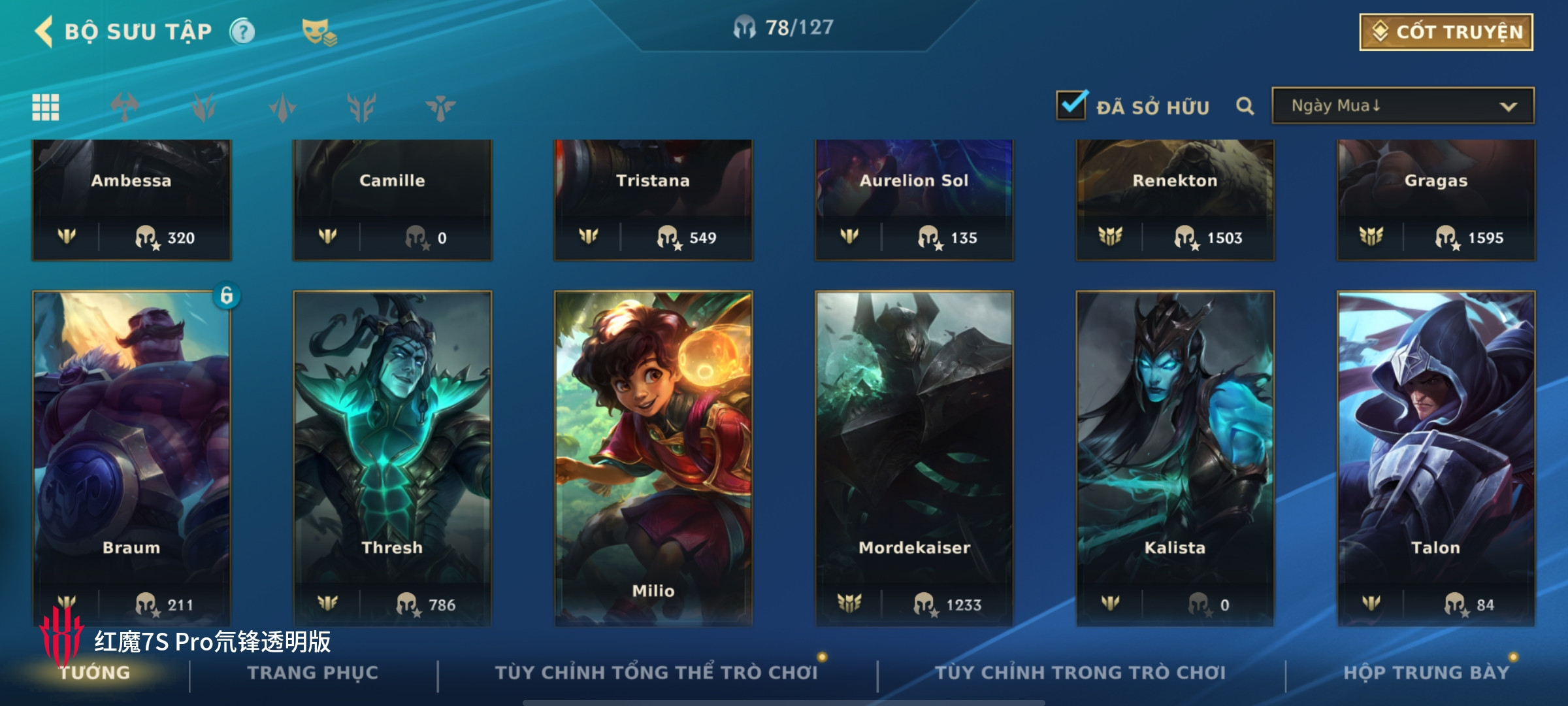
Task: Open the collection help question mark
Action: click(x=242, y=31)
